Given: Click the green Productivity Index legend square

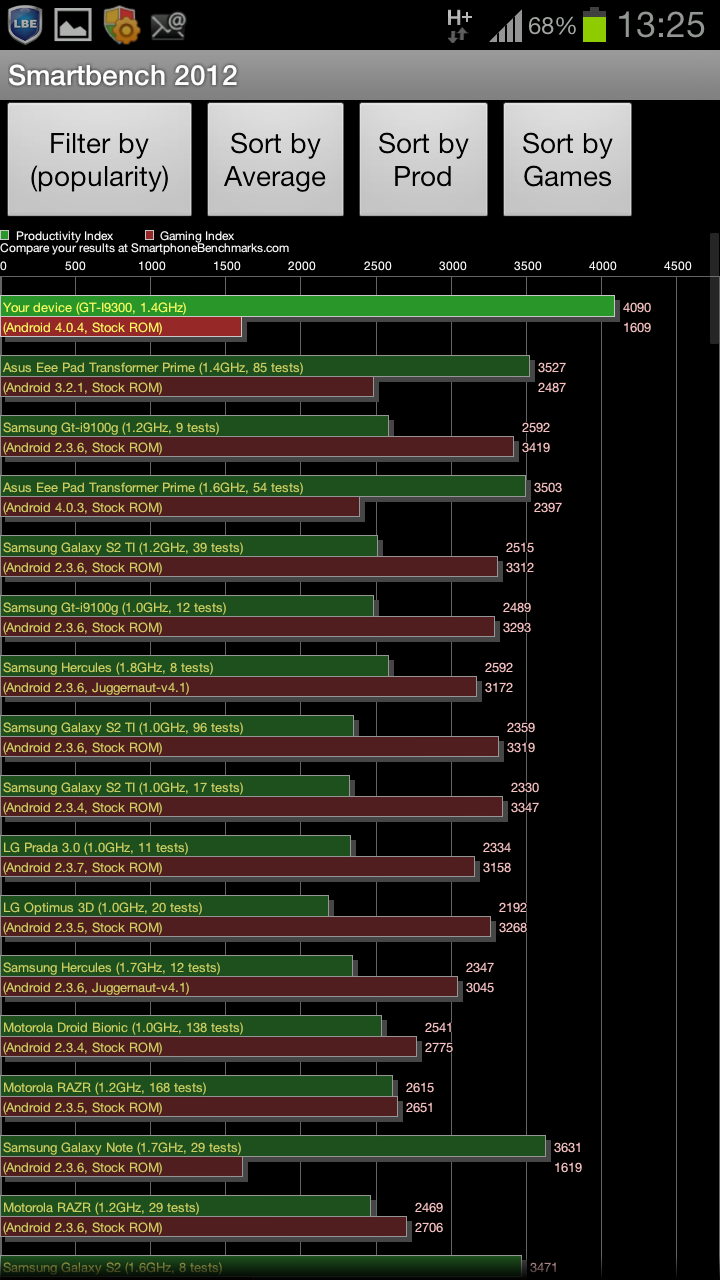Looking at the screenshot, I should (x=6, y=236).
